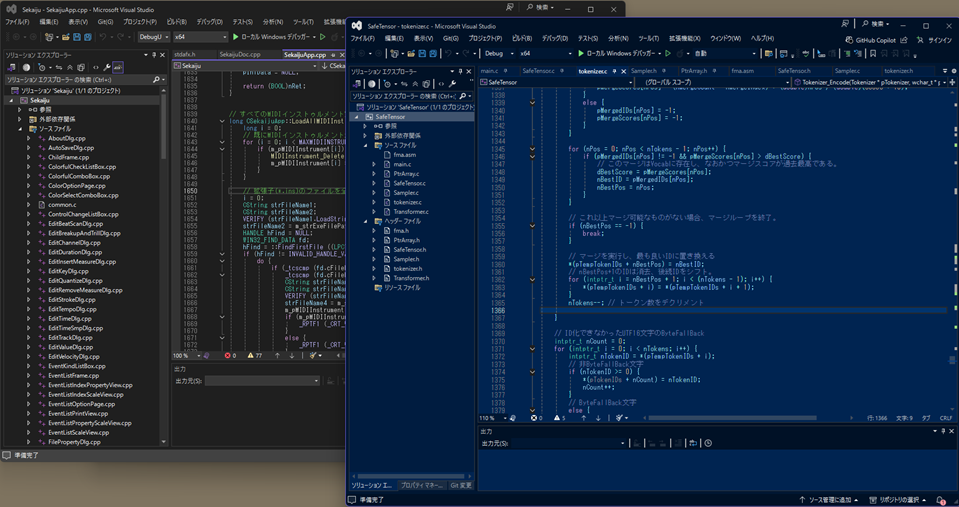Collapse all icon in SafeTensor Solution Explorer

[x=415, y=84]
